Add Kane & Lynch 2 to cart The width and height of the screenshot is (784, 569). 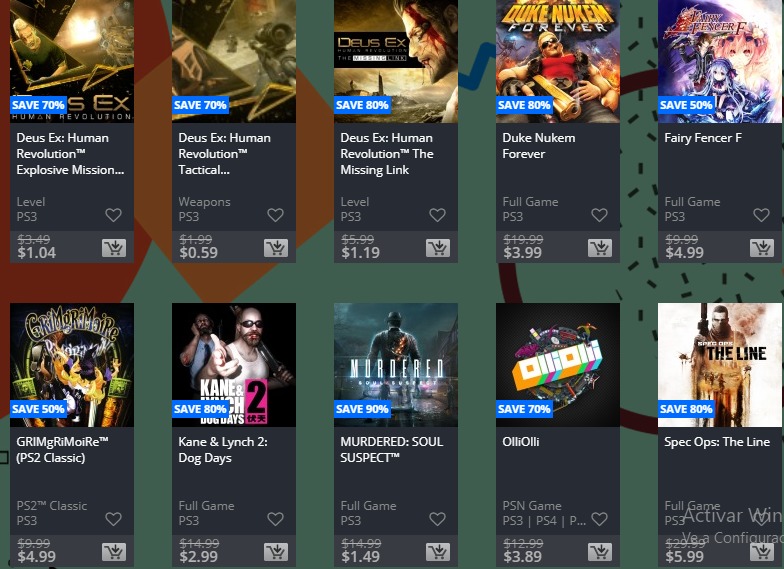[276, 552]
